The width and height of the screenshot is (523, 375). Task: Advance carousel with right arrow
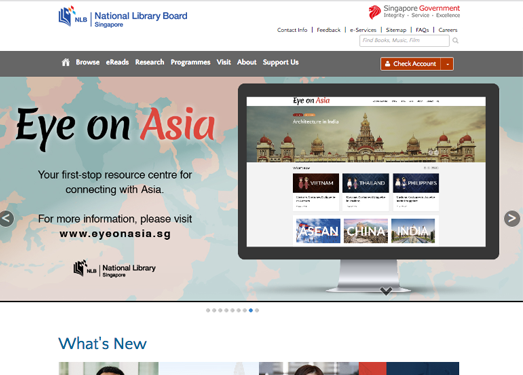[512, 219]
